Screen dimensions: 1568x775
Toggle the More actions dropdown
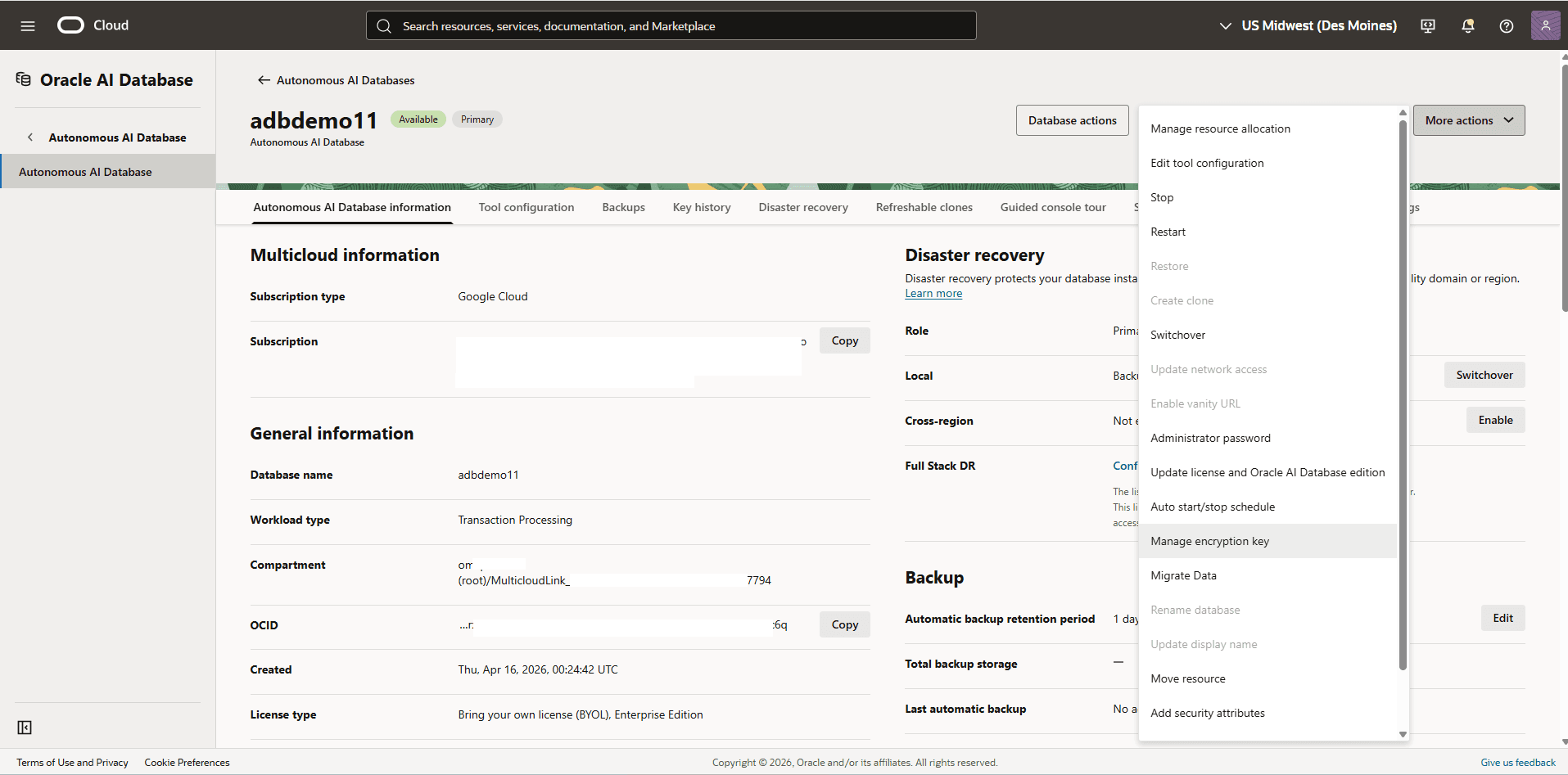click(1469, 120)
